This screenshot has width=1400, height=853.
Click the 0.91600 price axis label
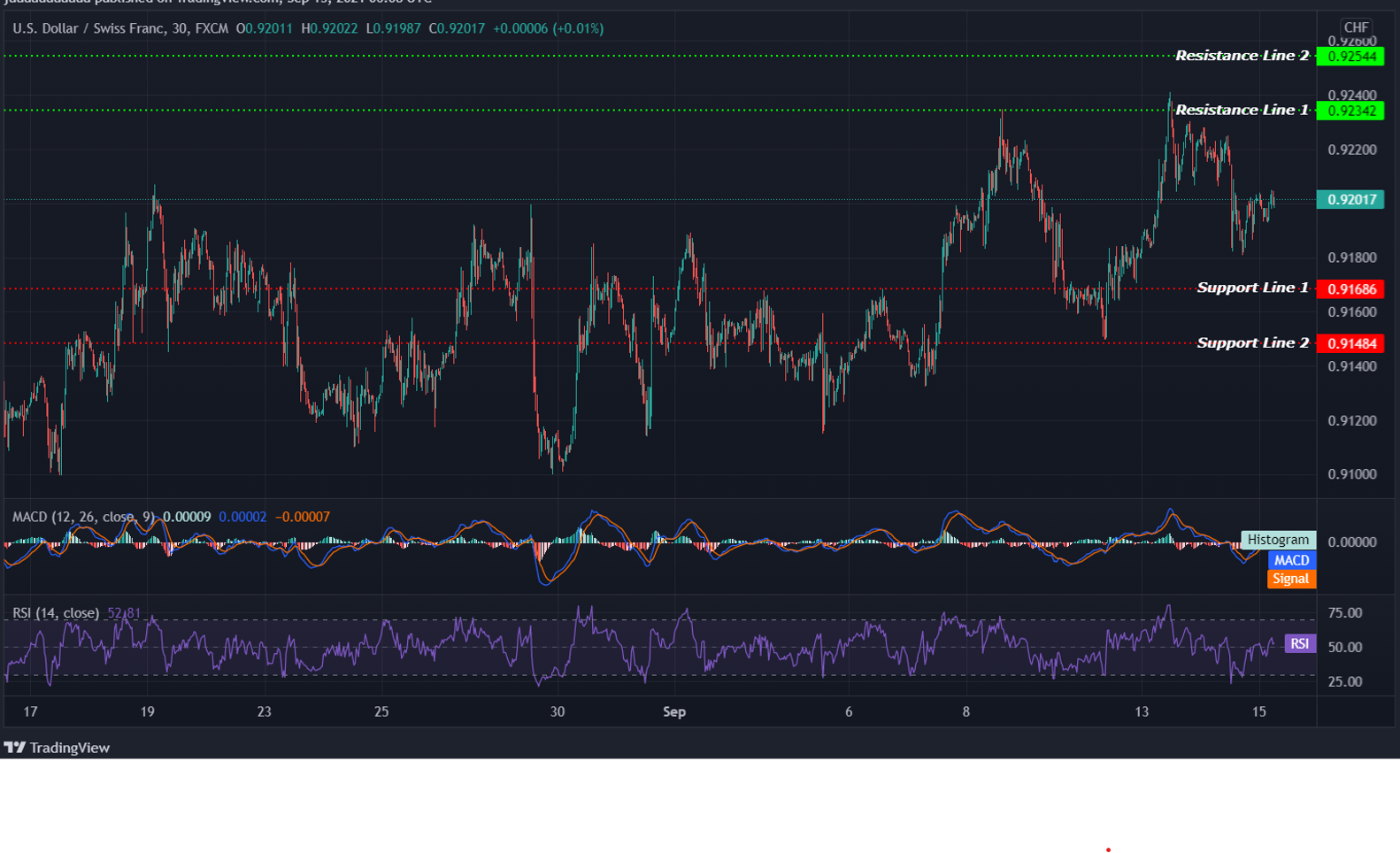(x=1352, y=311)
